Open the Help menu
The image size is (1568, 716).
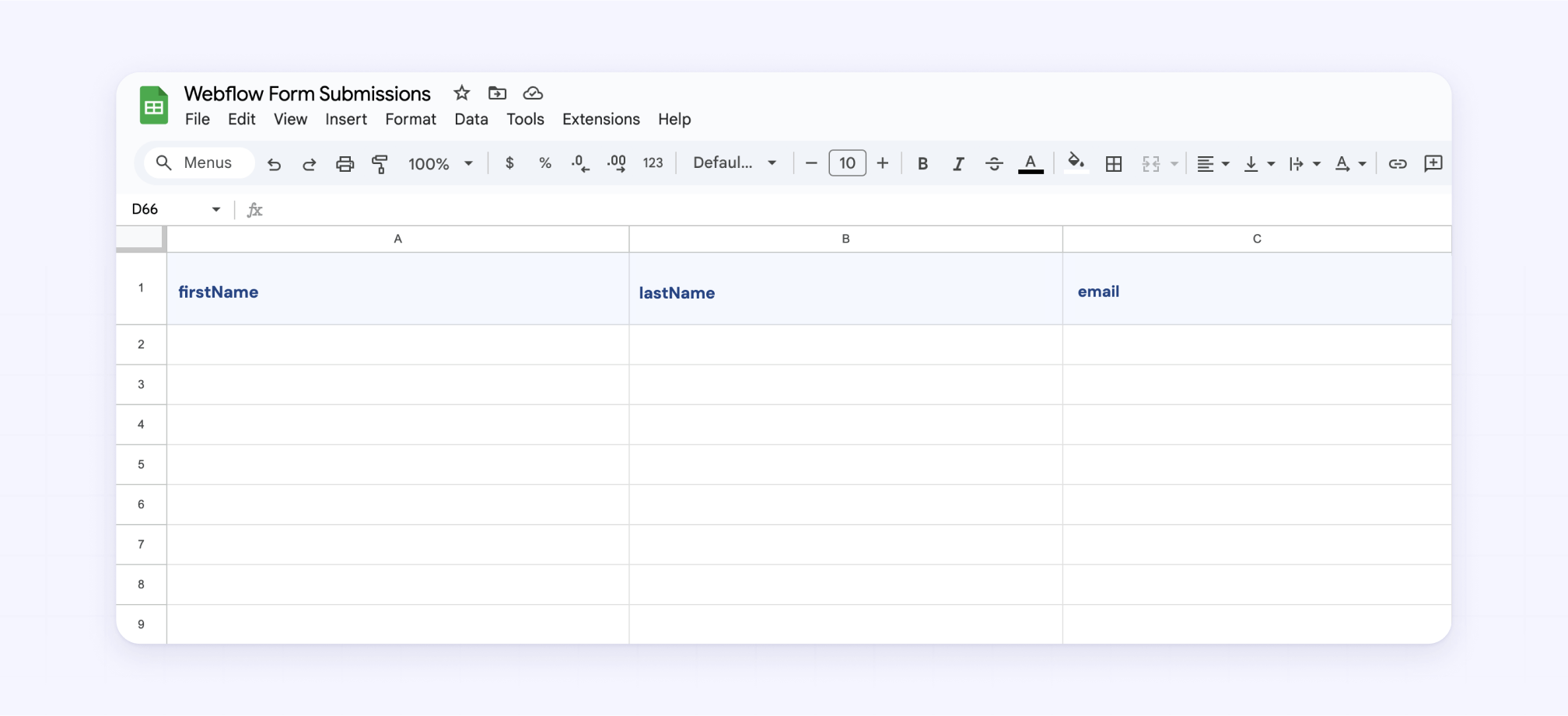click(x=674, y=119)
